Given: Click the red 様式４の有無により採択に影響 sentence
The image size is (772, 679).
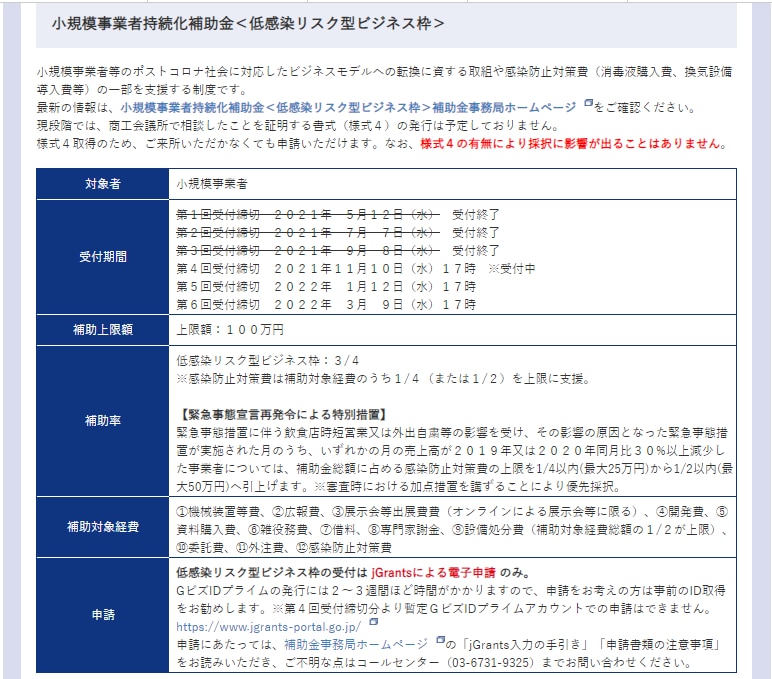Looking at the screenshot, I should click(x=573, y=143).
